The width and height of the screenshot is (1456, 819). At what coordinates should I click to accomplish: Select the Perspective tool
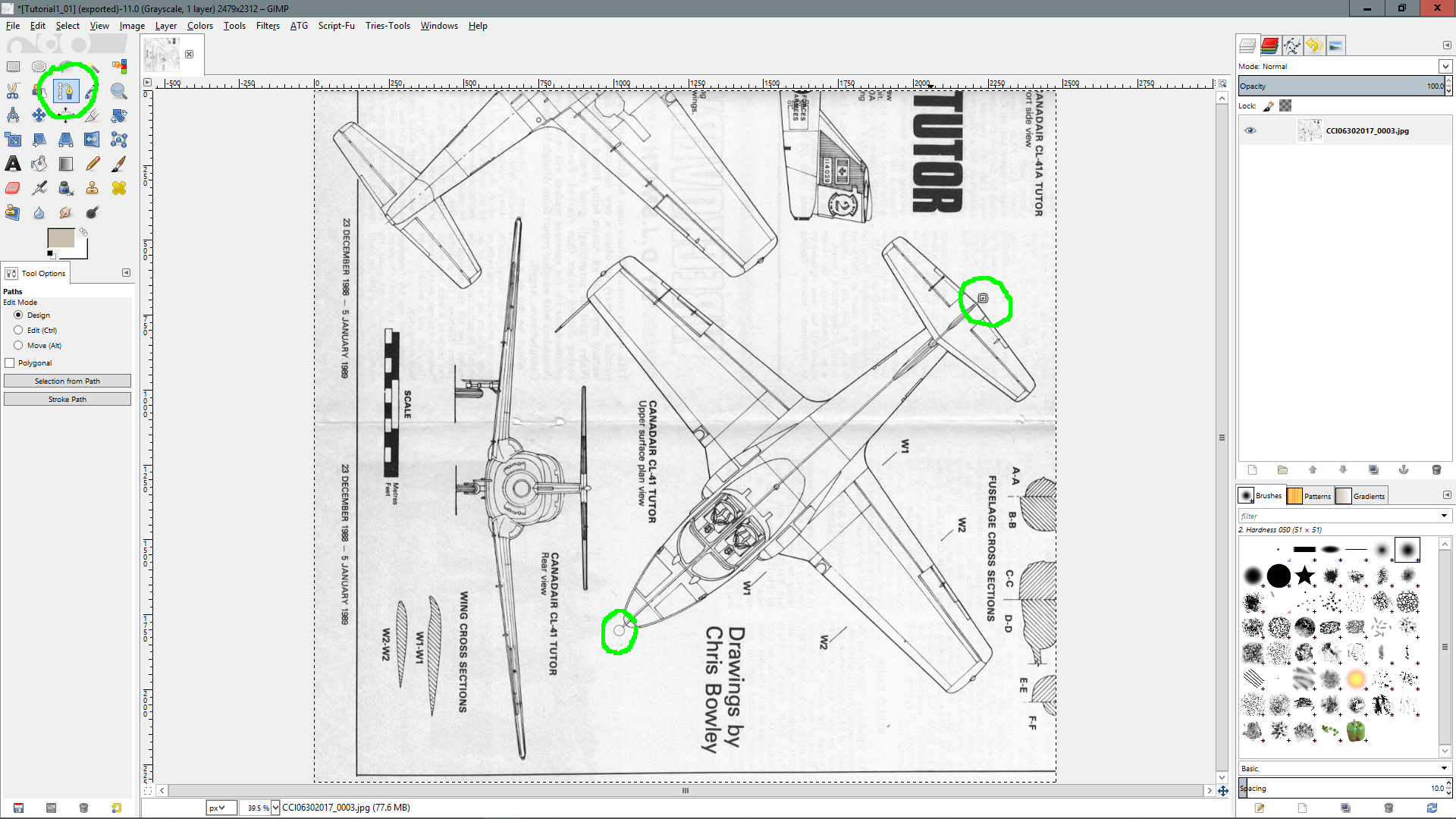(66, 140)
